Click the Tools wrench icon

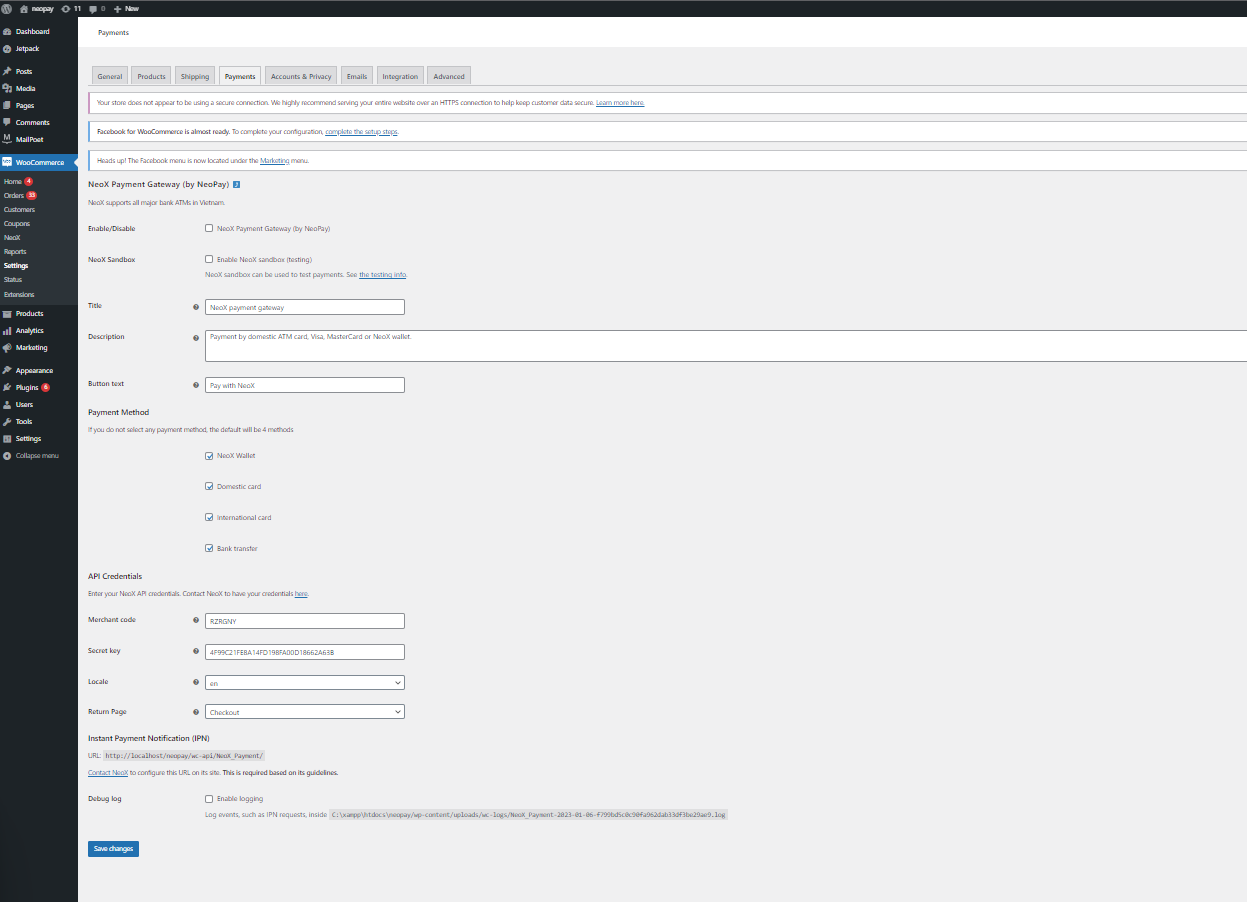click(x=7, y=422)
